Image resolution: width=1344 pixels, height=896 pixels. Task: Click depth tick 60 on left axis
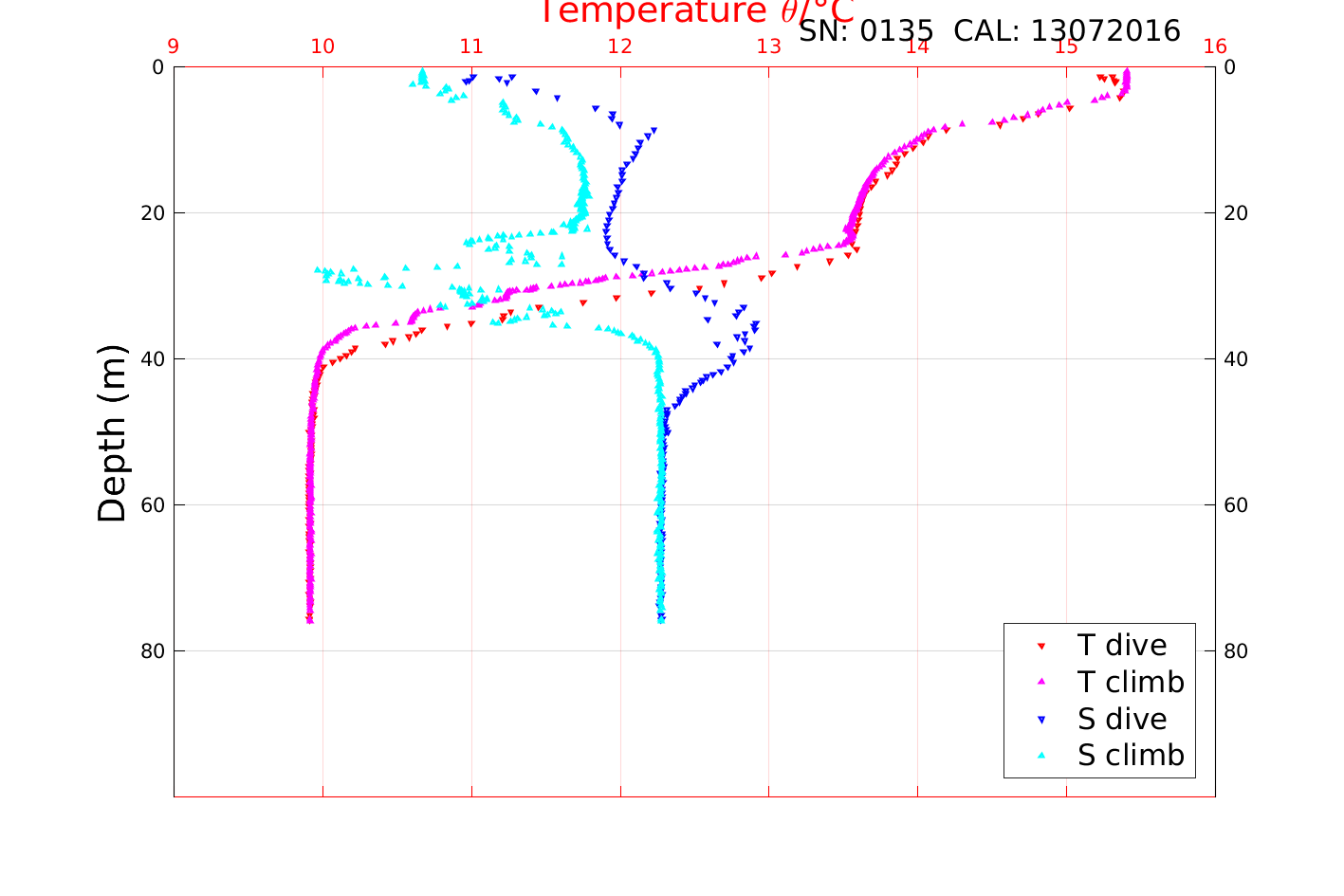pyautogui.click(x=153, y=505)
